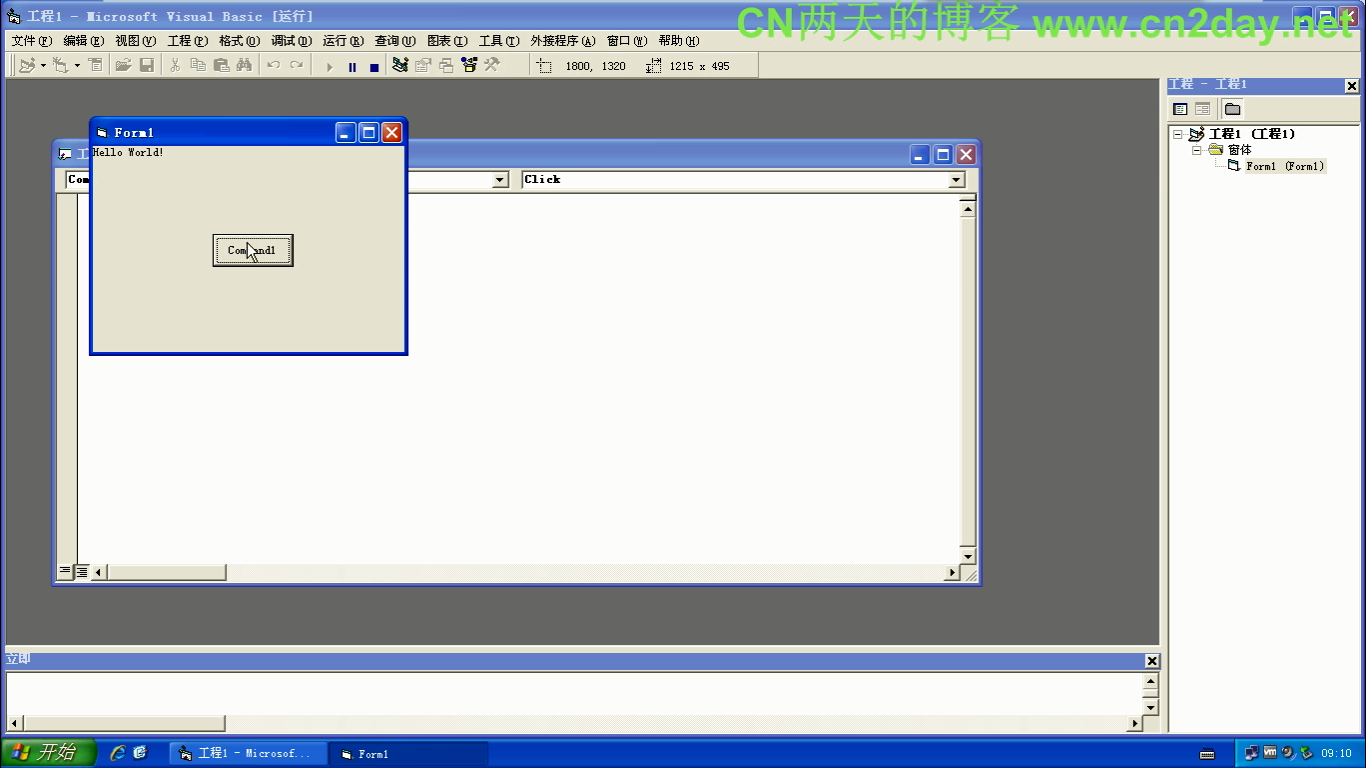Click the Command1 button on Form1
The height and width of the screenshot is (768, 1366).
coord(253,250)
